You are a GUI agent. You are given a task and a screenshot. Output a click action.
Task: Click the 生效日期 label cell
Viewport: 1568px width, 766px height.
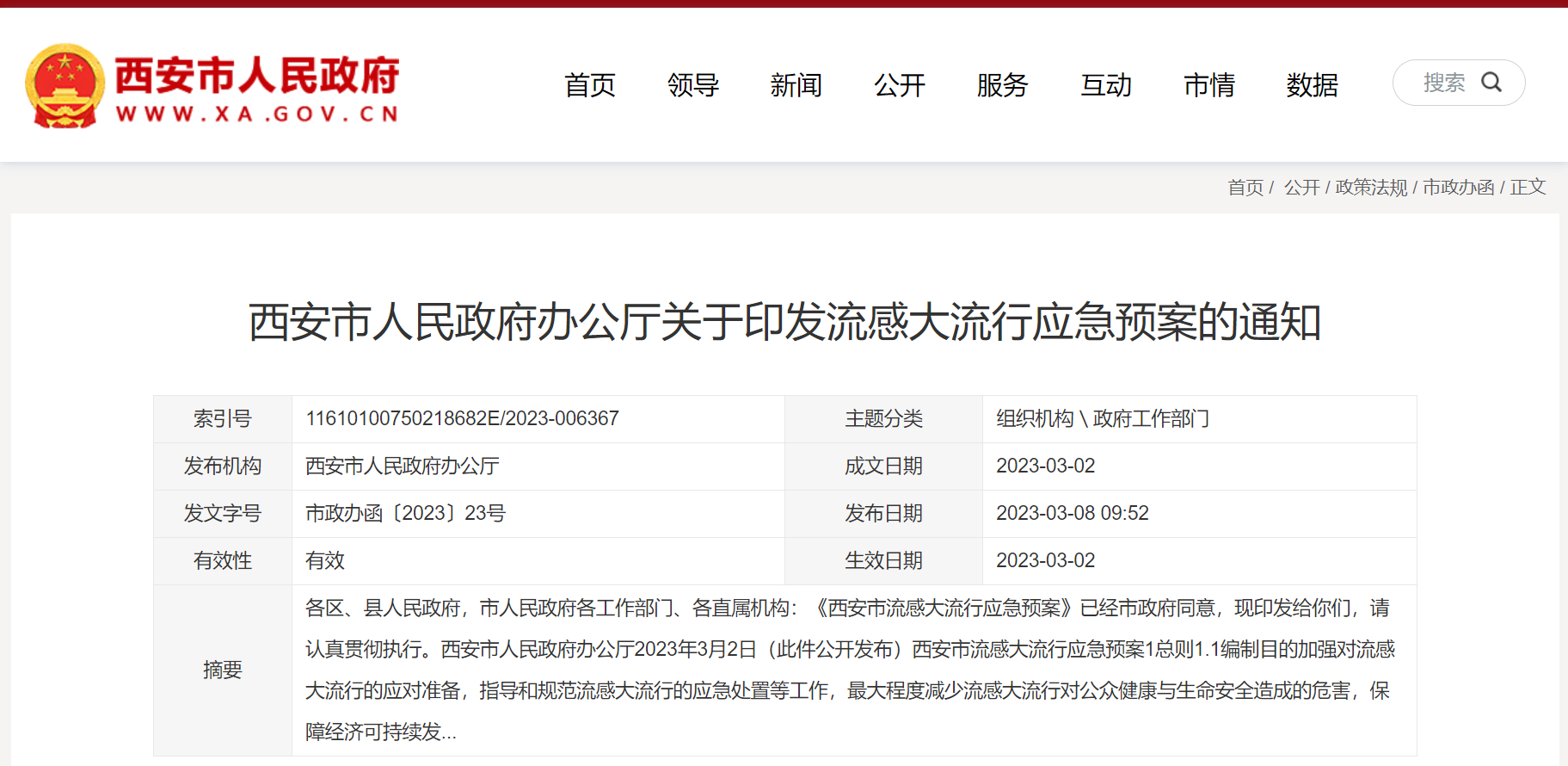(883, 561)
